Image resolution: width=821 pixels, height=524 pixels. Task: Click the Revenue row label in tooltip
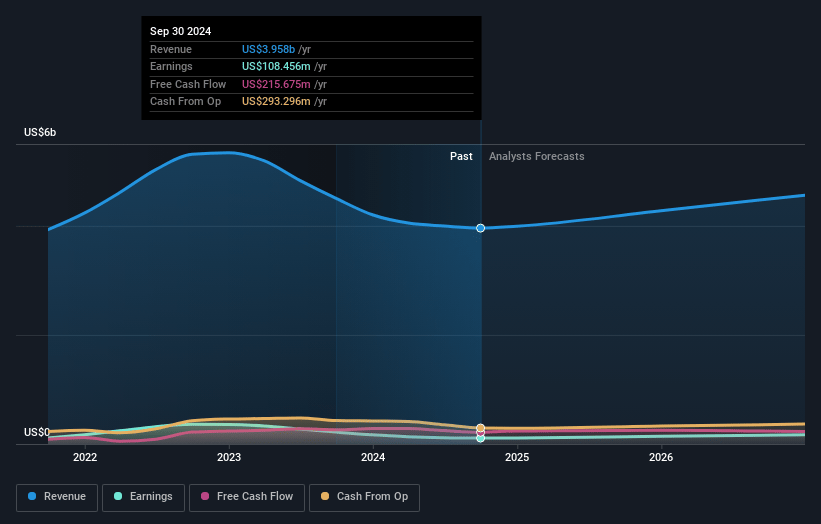click(171, 49)
